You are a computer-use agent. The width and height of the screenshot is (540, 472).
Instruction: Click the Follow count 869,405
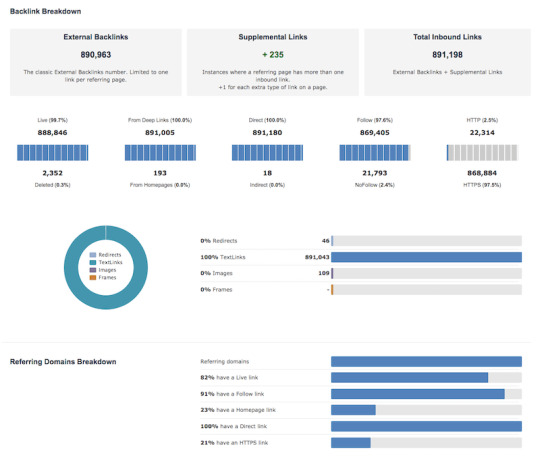coord(375,133)
